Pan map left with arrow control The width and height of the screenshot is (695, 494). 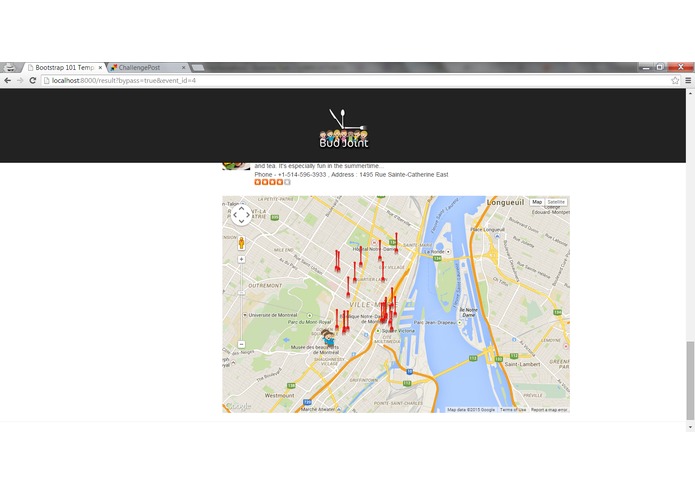click(x=235, y=215)
